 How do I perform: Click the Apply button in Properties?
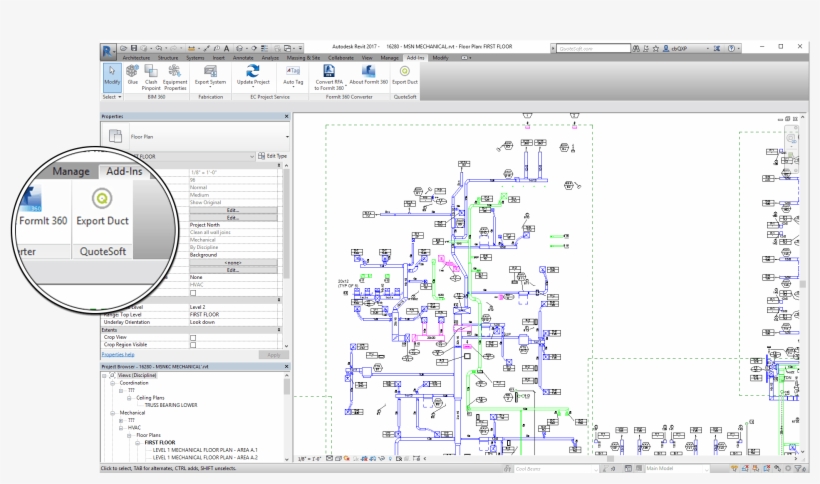click(274, 355)
